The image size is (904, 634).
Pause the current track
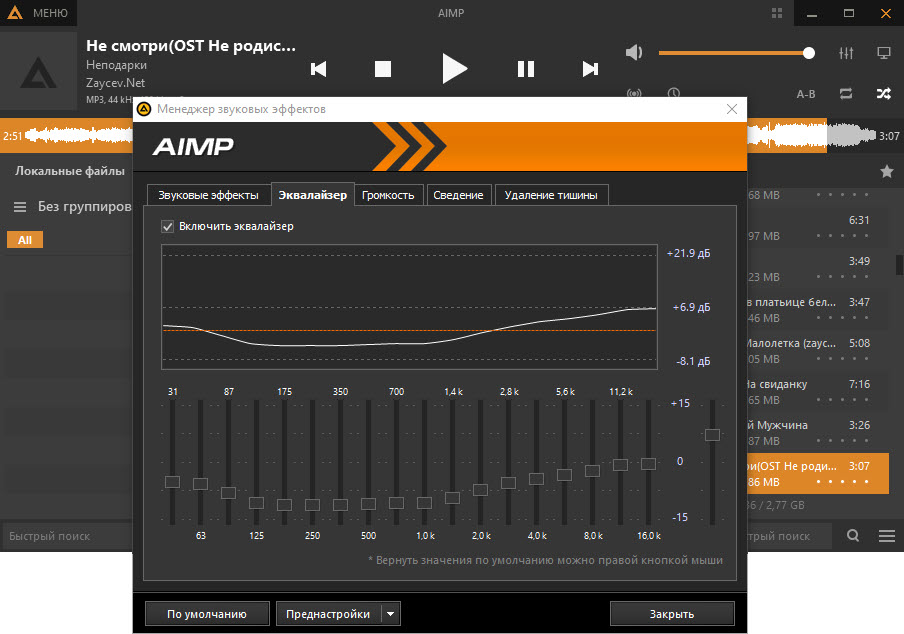click(x=526, y=69)
